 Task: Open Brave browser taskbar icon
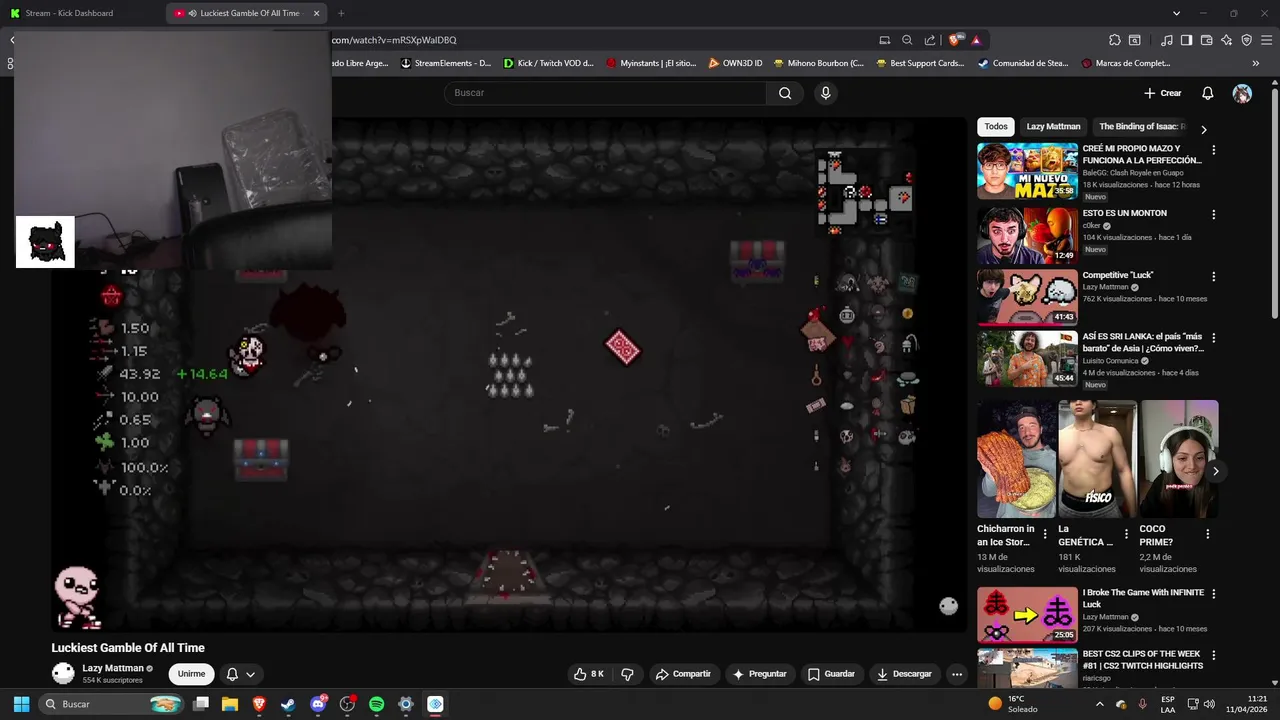click(x=259, y=704)
